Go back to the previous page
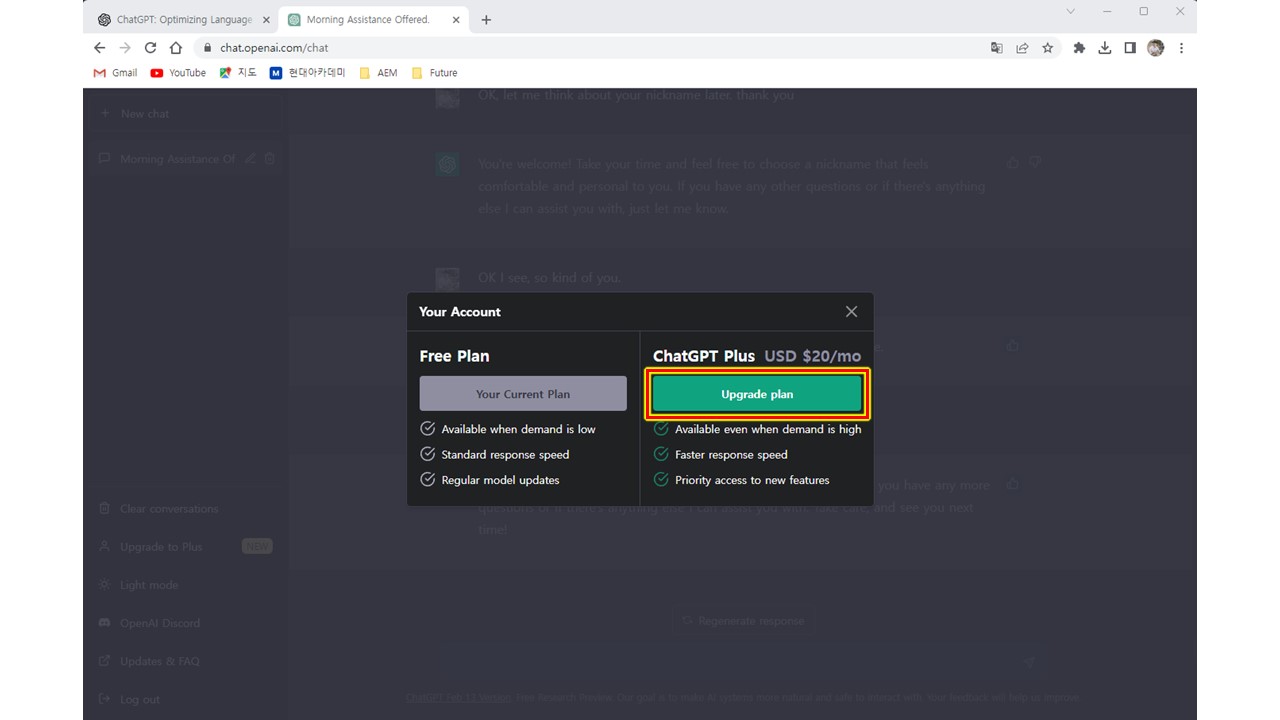The height and width of the screenshot is (720, 1280). tap(99, 48)
